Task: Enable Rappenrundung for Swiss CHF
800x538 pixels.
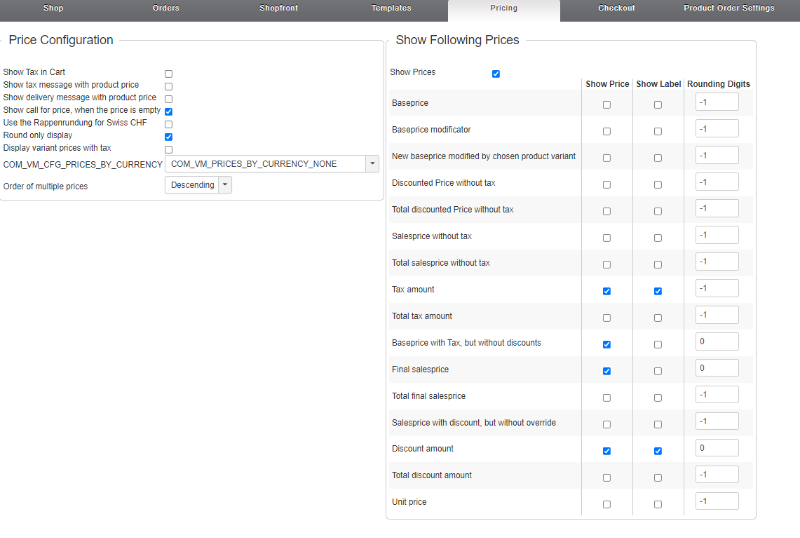Action: pyautogui.click(x=169, y=124)
